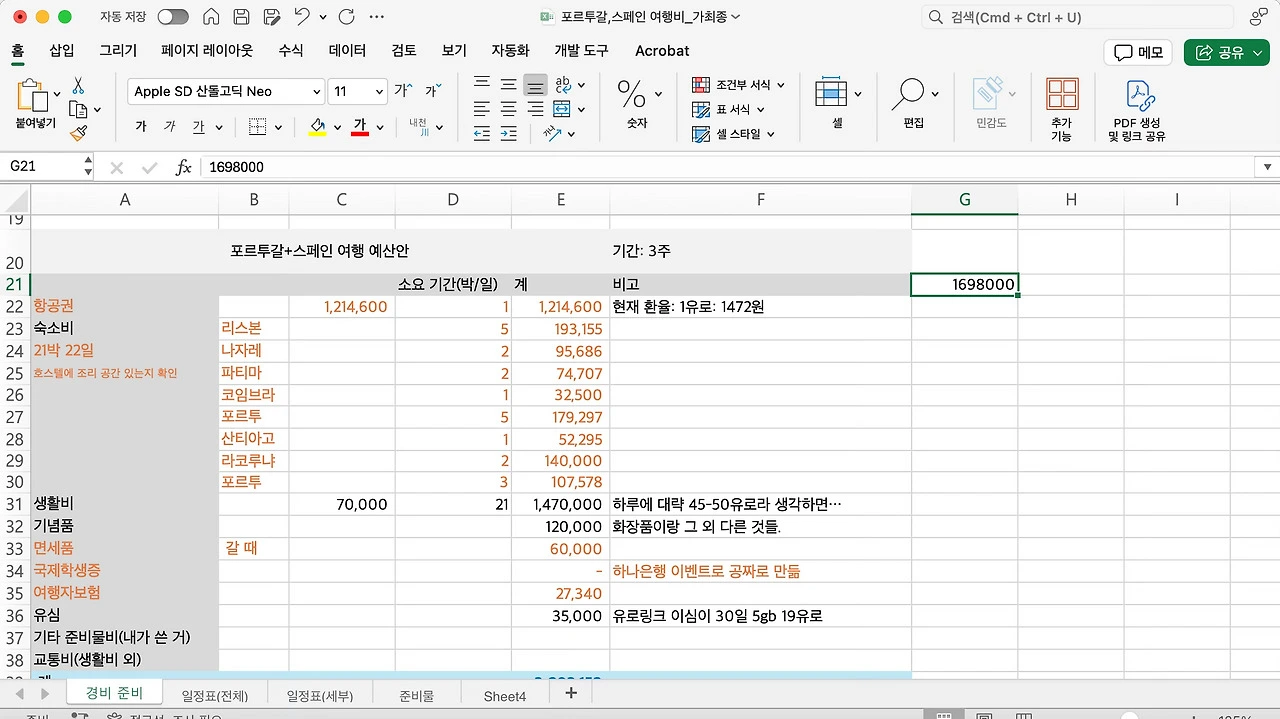Screen dimensions: 1280x719
Task: Click the wrap text icon
Action: point(563,84)
